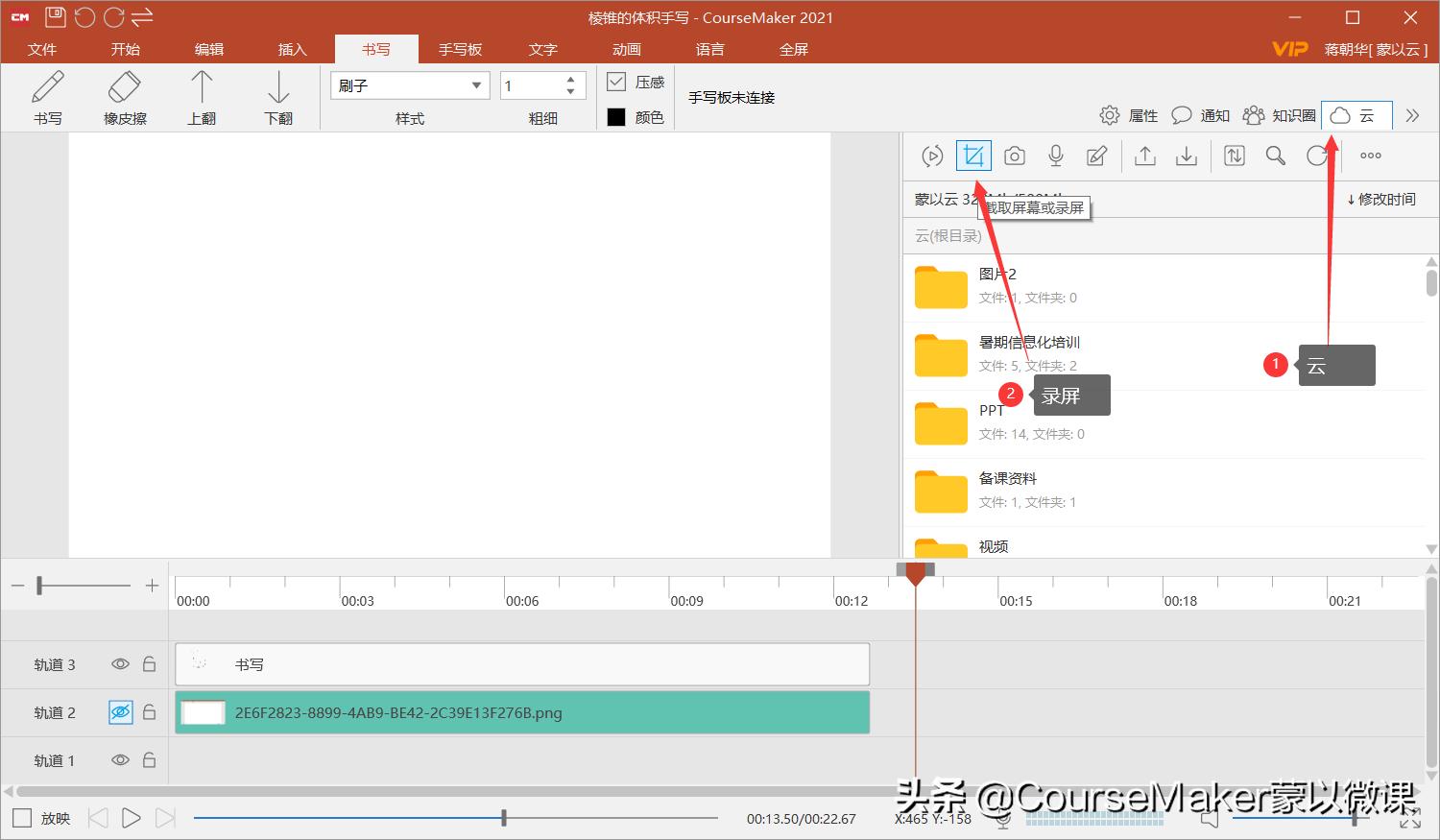
Task: Refresh the cloud file list
Action: (1316, 155)
